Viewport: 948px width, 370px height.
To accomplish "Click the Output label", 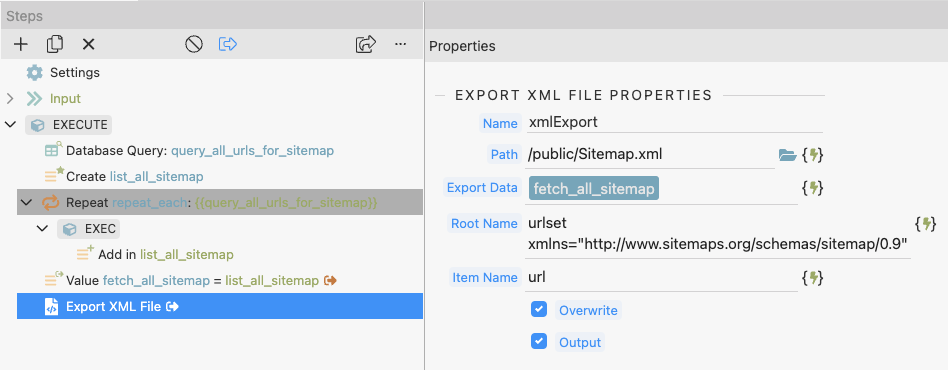I will point(580,342).
